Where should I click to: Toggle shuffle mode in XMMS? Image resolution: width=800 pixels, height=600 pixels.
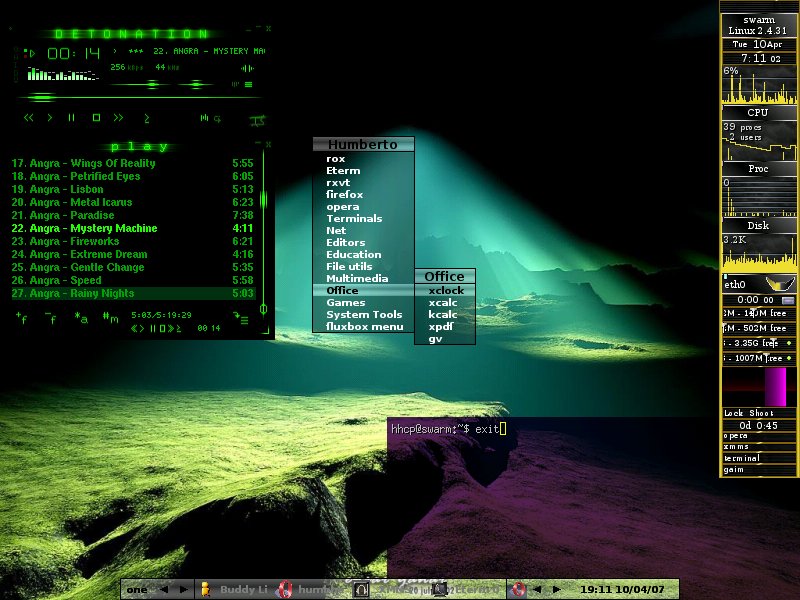pyautogui.click(x=204, y=118)
